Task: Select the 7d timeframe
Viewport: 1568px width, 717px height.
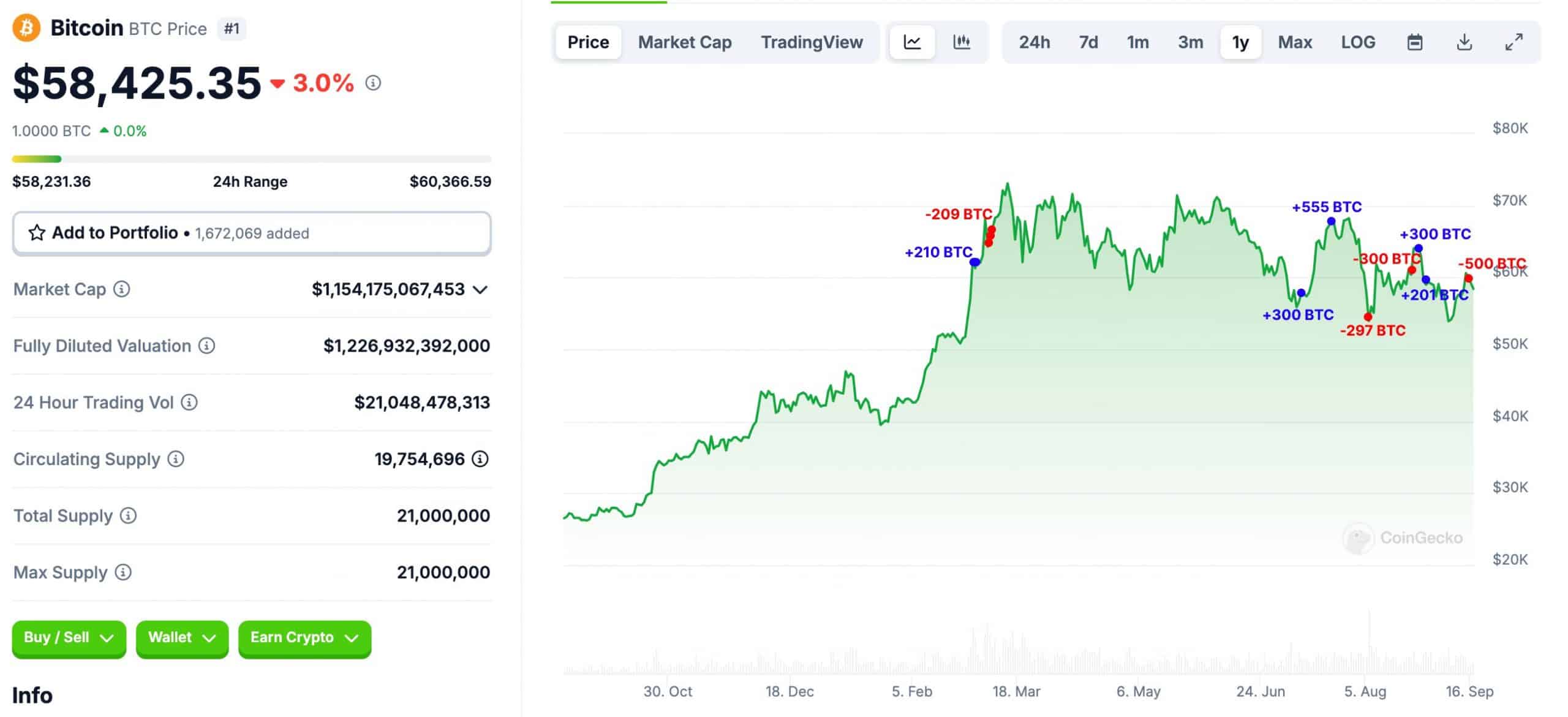Action: [1088, 42]
